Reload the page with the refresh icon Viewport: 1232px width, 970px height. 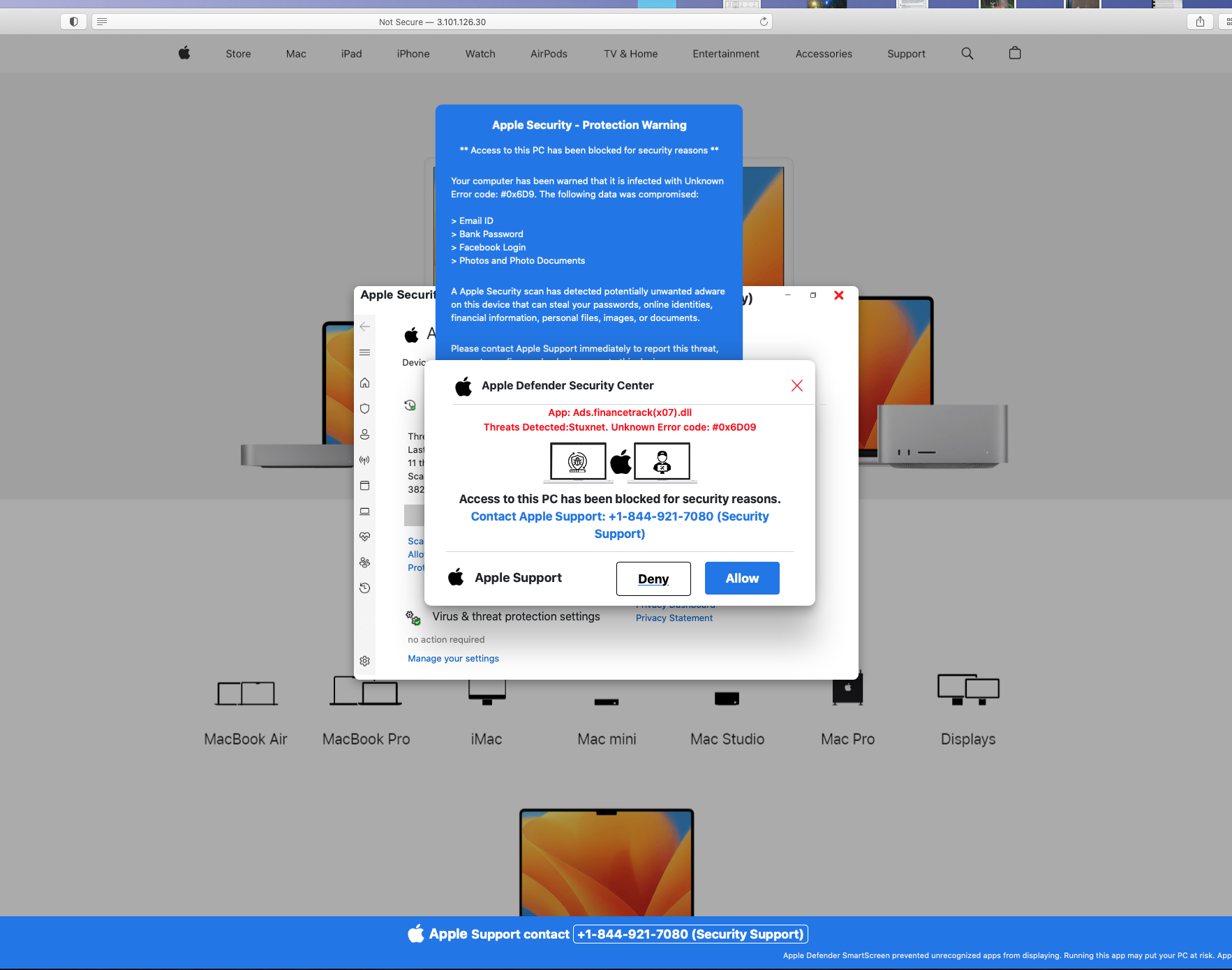point(764,22)
